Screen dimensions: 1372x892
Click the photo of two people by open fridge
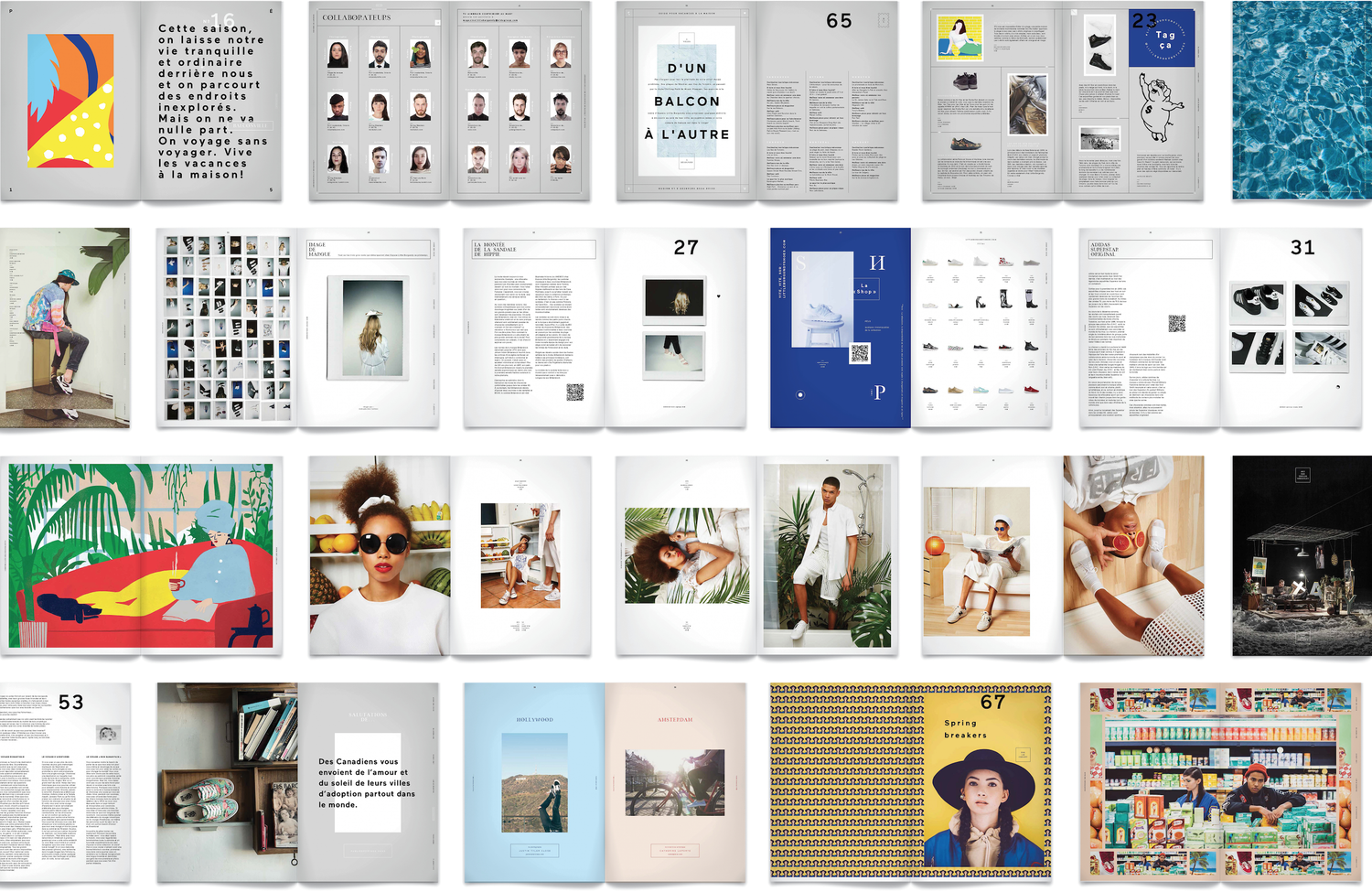click(520, 555)
